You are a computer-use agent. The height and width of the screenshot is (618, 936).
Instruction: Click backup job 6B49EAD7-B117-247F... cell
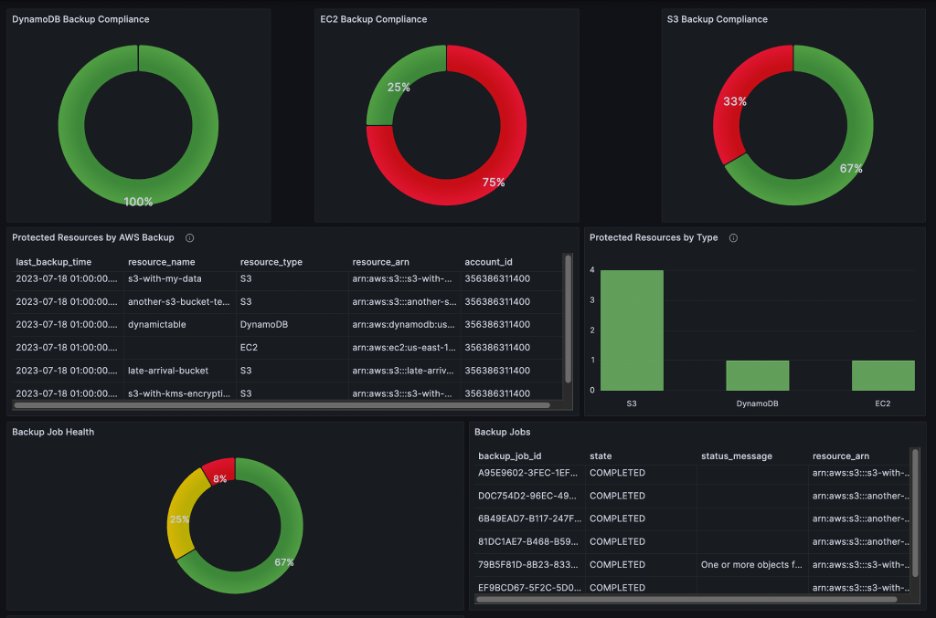(x=529, y=518)
